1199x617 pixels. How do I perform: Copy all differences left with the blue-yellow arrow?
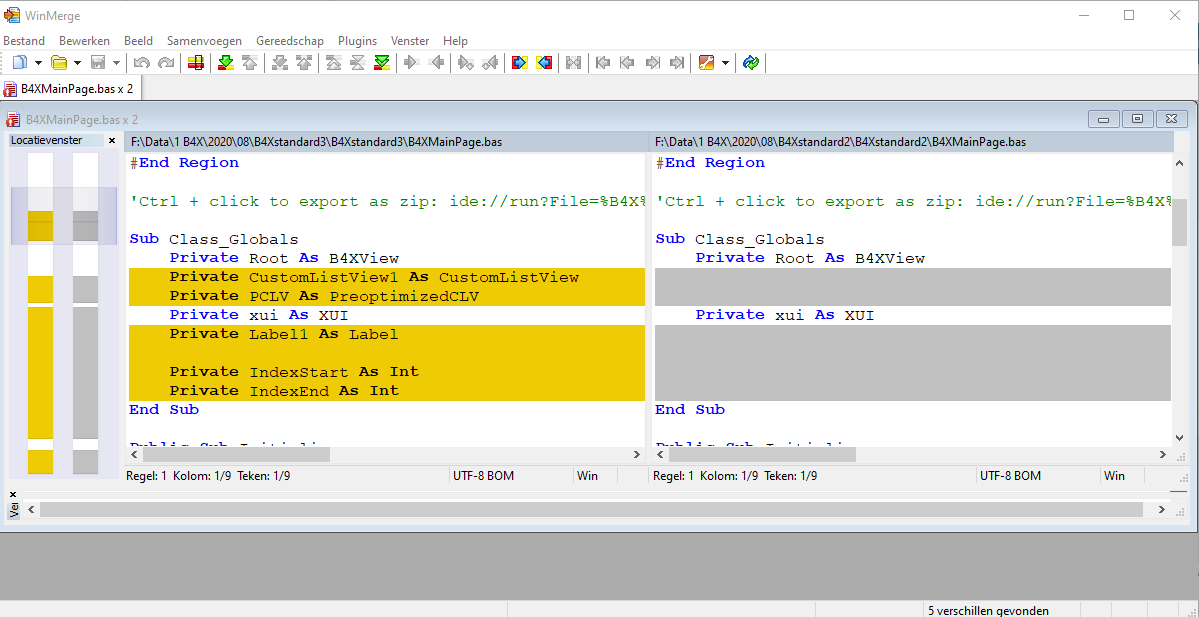[x=544, y=63]
